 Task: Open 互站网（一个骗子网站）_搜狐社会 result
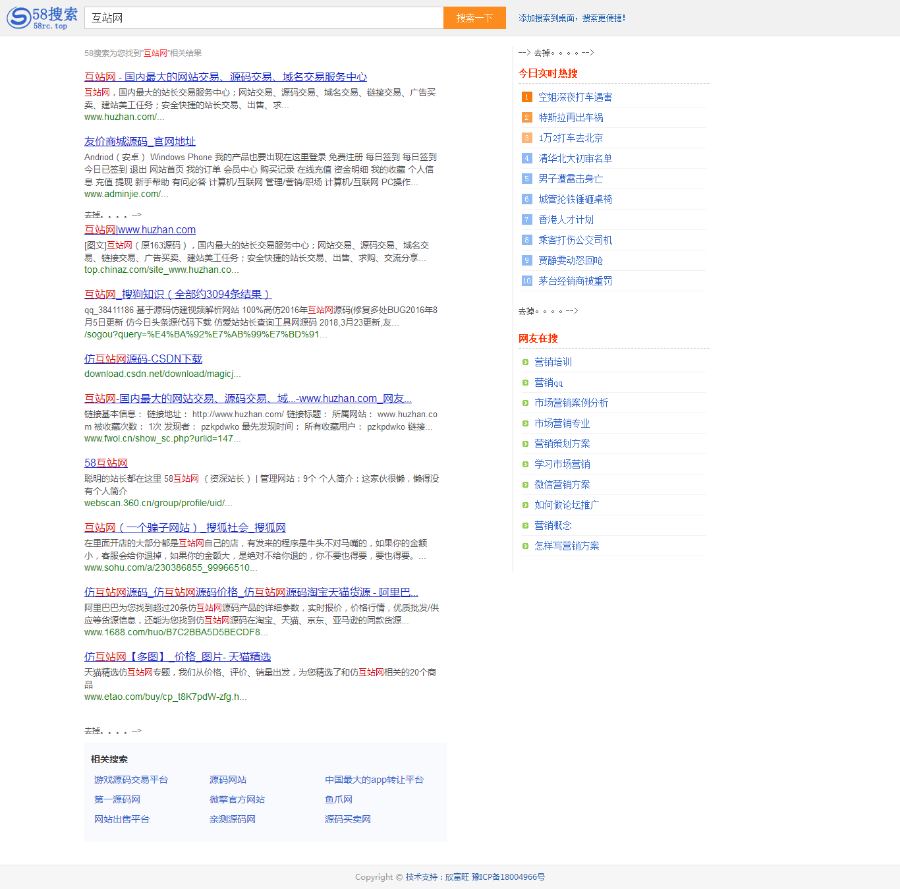pyautogui.click(x=185, y=527)
